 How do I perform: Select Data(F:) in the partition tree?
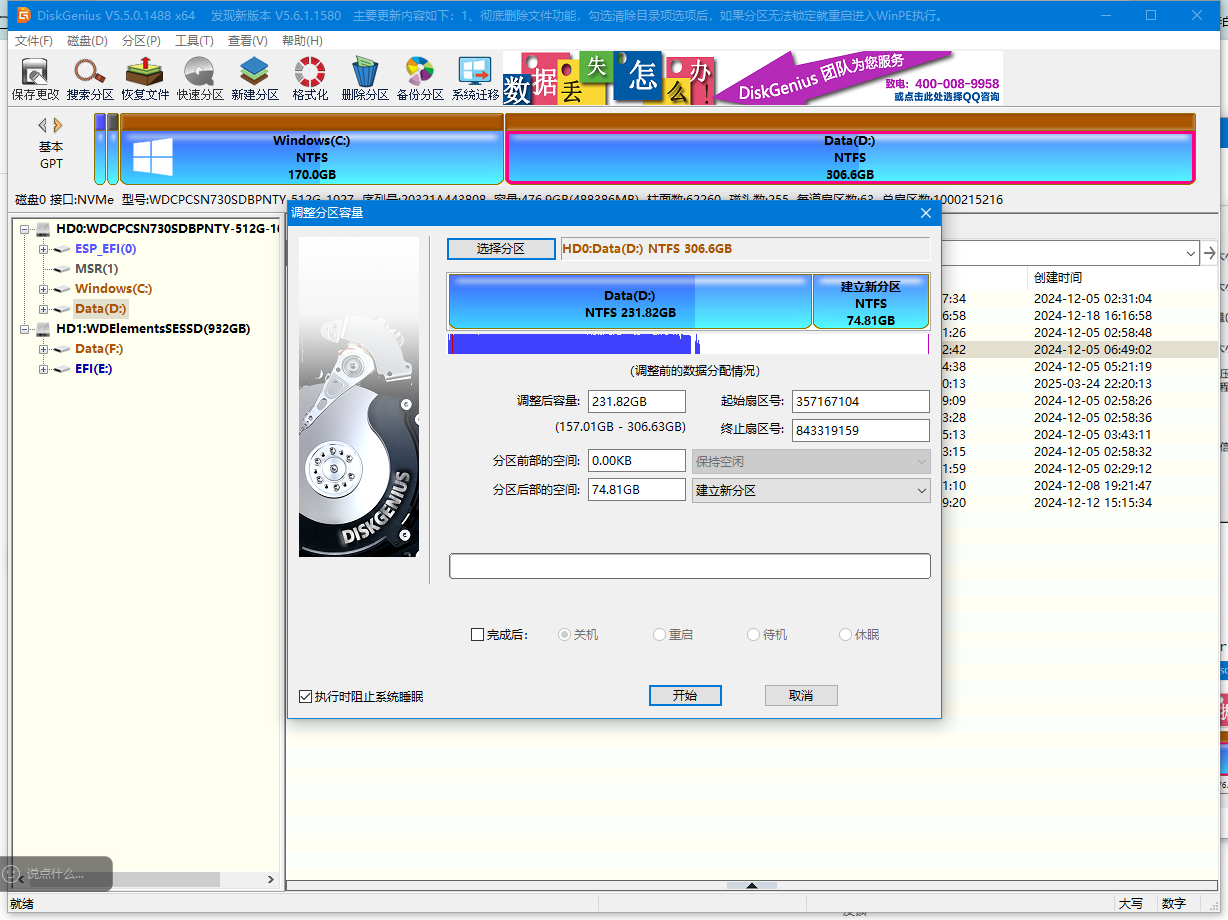tap(99, 349)
